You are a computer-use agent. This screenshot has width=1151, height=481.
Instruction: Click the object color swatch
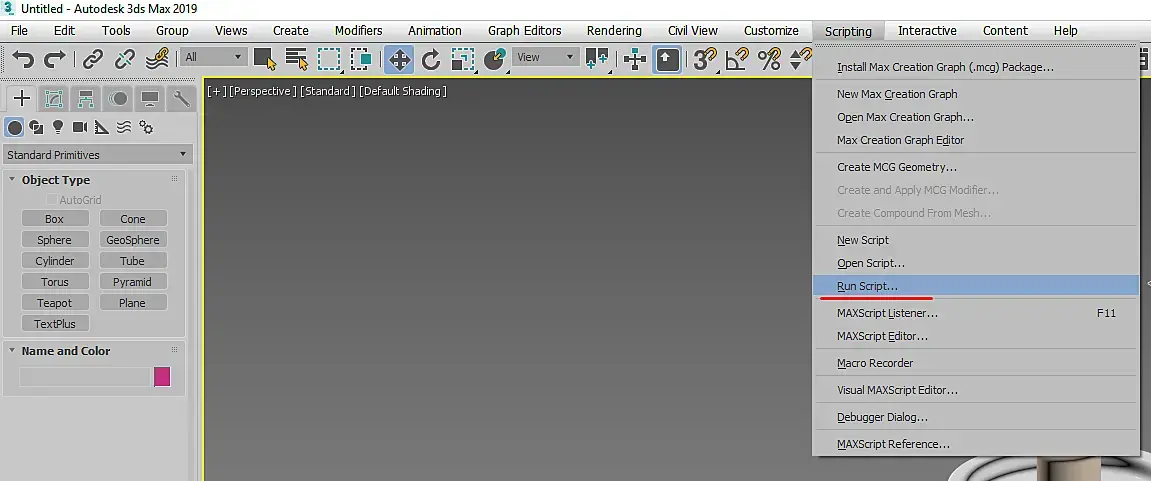pyautogui.click(x=162, y=377)
